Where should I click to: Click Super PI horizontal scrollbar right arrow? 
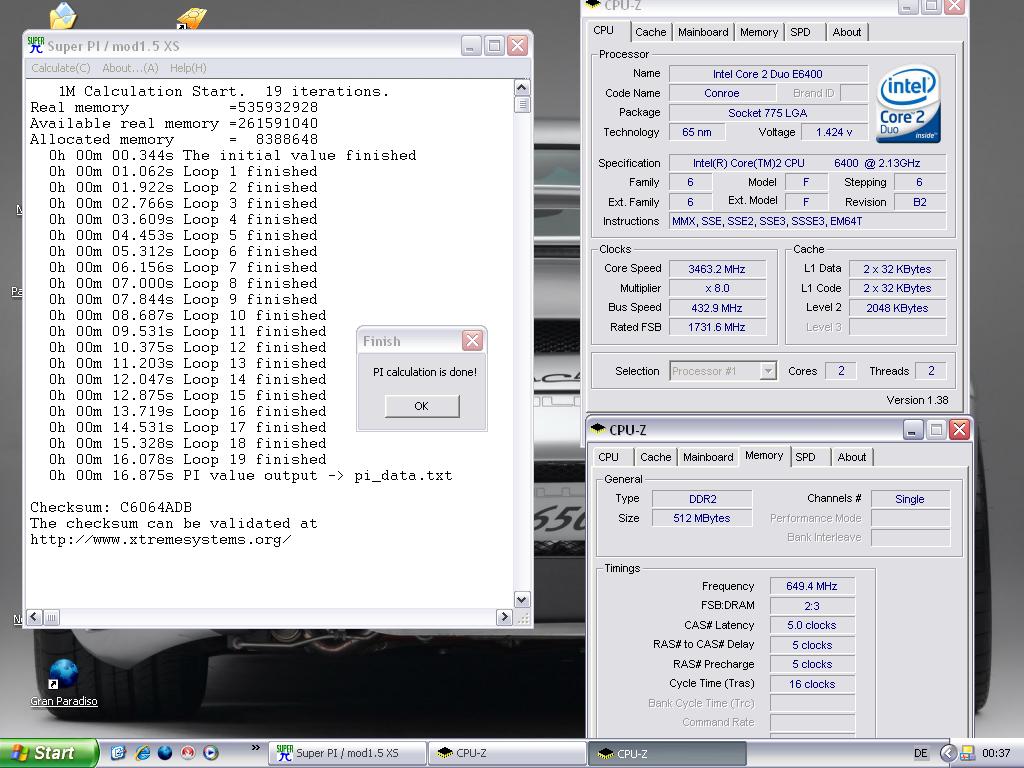pos(504,616)
